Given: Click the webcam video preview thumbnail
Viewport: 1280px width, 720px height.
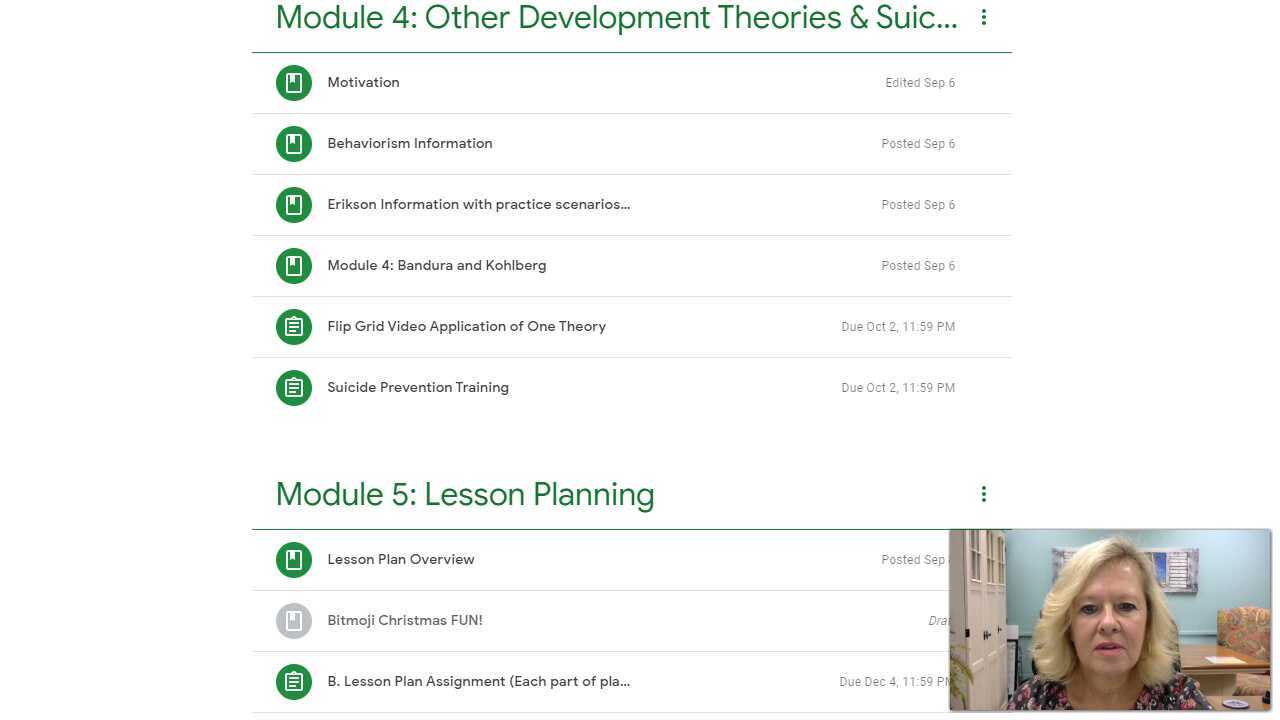Looking at the screenshot, I should pos(1110,618).
